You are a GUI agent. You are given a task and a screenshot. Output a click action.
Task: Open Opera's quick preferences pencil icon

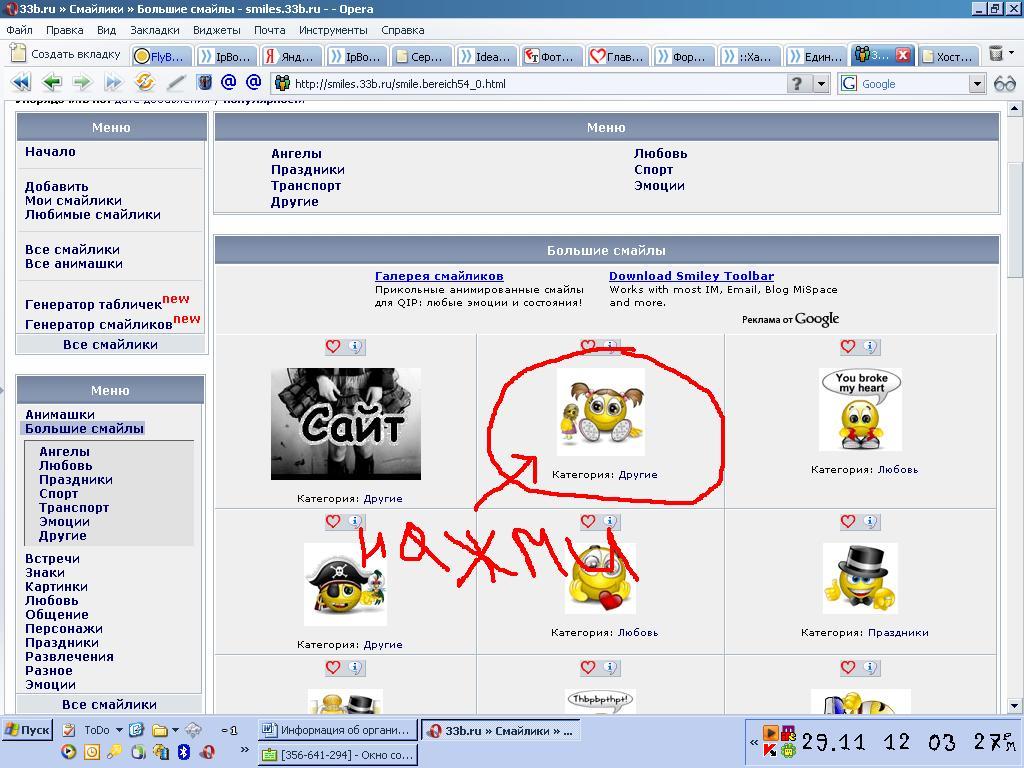click(175, 84)
